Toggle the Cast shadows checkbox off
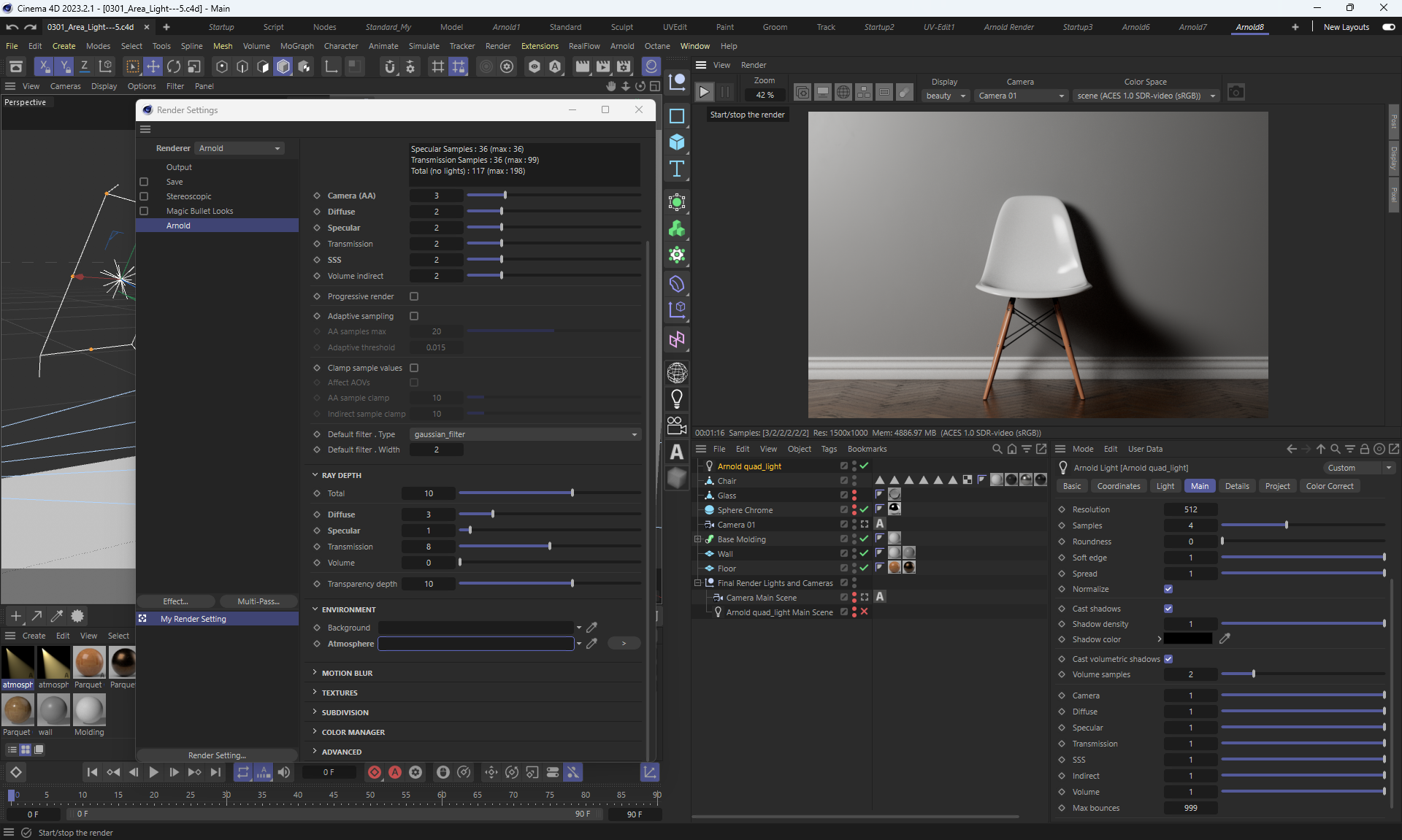Image resolution: width=1402 pixels, height=840 pixels. click(x=1168, y=609)
